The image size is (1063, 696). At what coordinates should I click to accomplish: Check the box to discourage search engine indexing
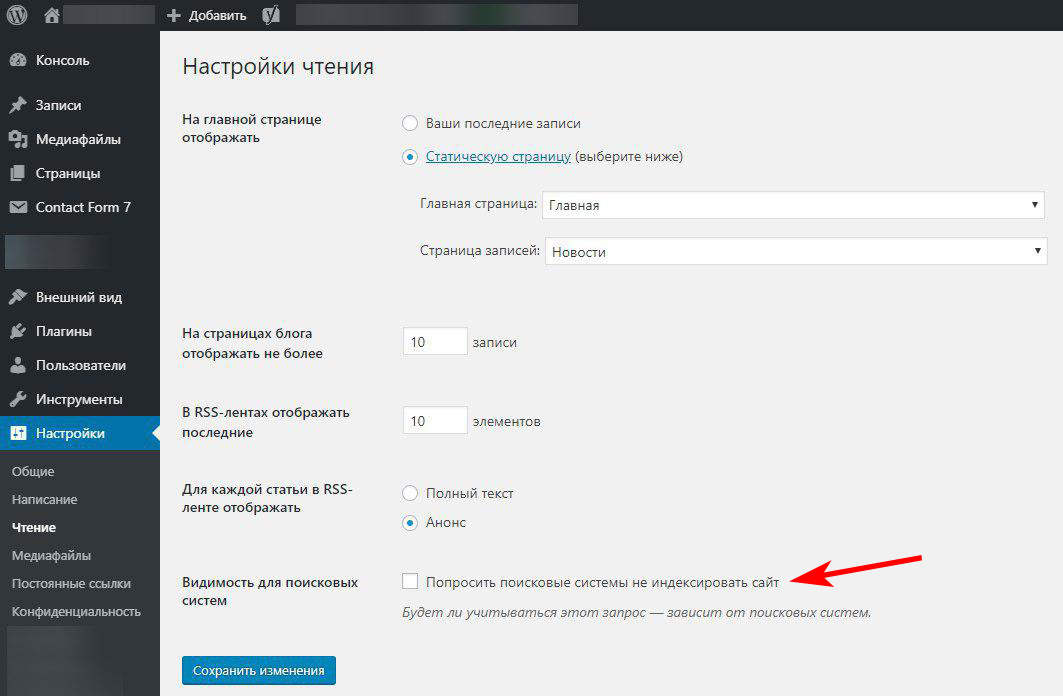click(x=410, y=580)
